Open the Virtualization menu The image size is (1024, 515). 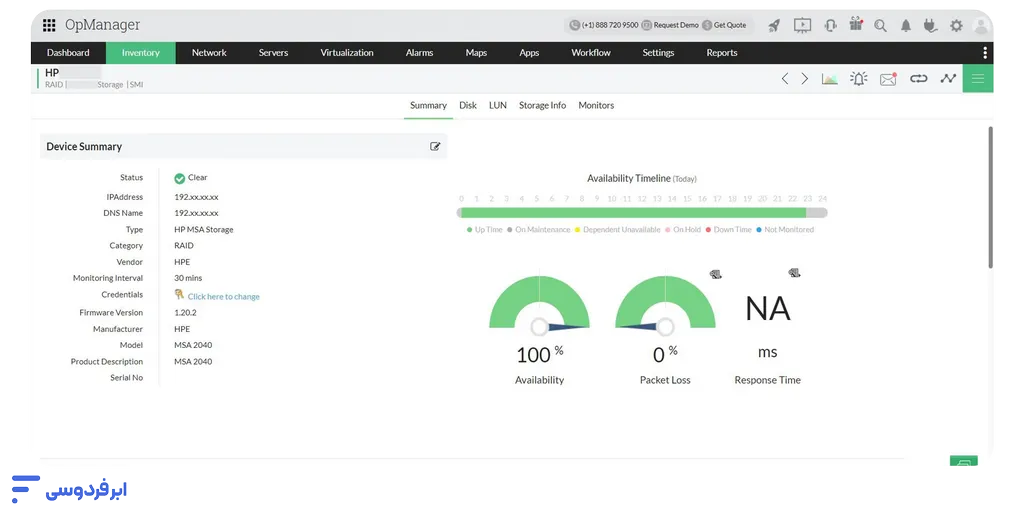[347, 53]
